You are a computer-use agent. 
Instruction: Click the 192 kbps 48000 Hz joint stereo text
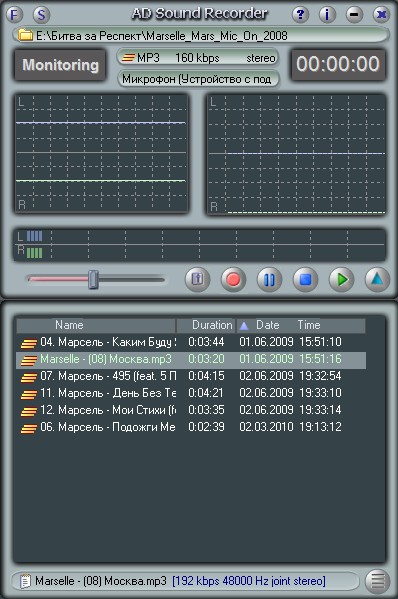point(249,581)
